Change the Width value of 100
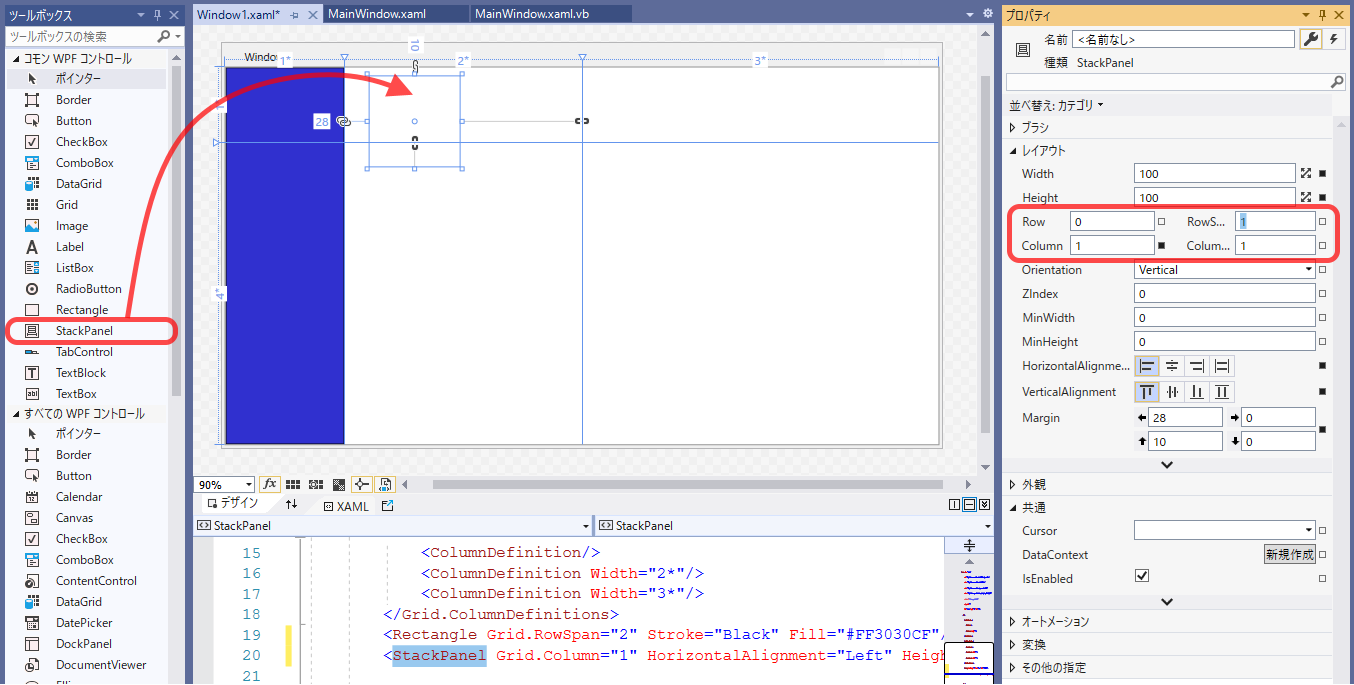Image resolution: width=1354 pixels, height=685 pixels. tap(1214, 173)
